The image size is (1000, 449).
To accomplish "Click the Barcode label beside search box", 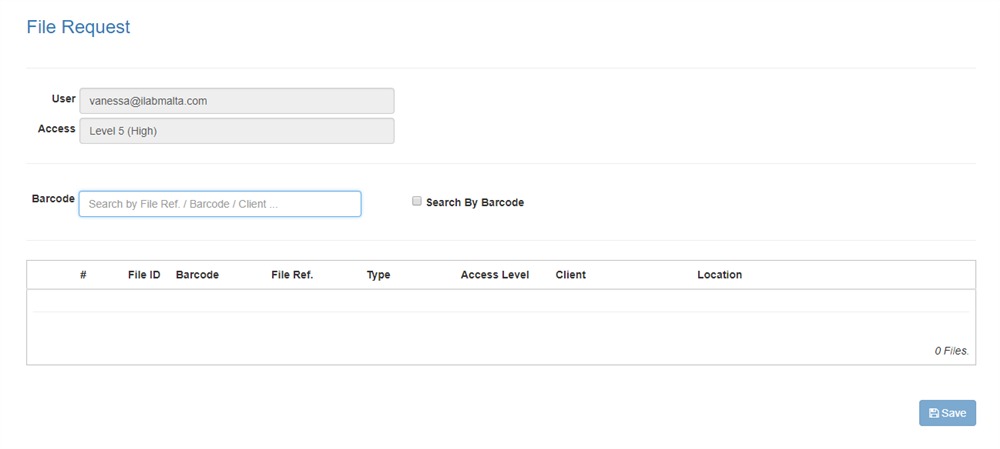I will point(53,199).
